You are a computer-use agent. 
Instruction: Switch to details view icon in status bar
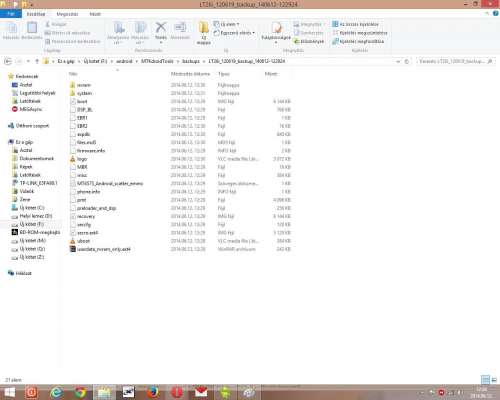click(485, 379)
